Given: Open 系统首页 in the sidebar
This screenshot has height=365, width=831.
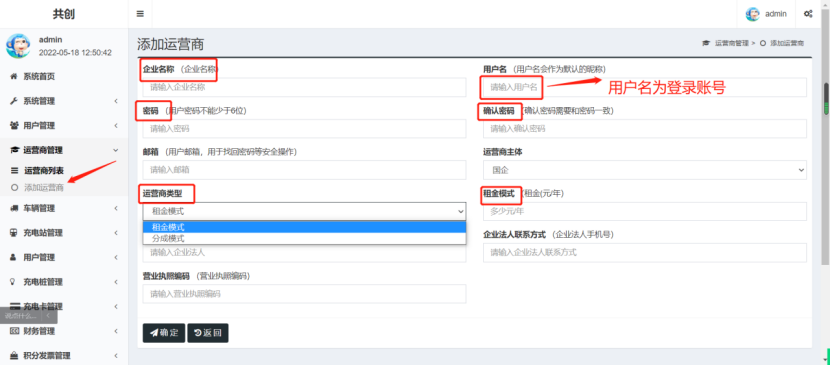Looking at the screenshot, I should tap(39, 76).
